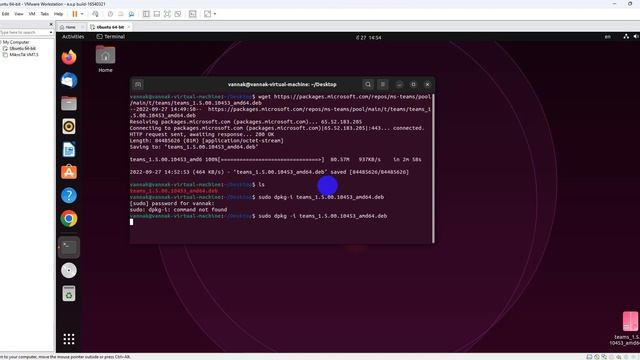Open Help from the dock
Screen dimensions: 640x360
[69, 196]
